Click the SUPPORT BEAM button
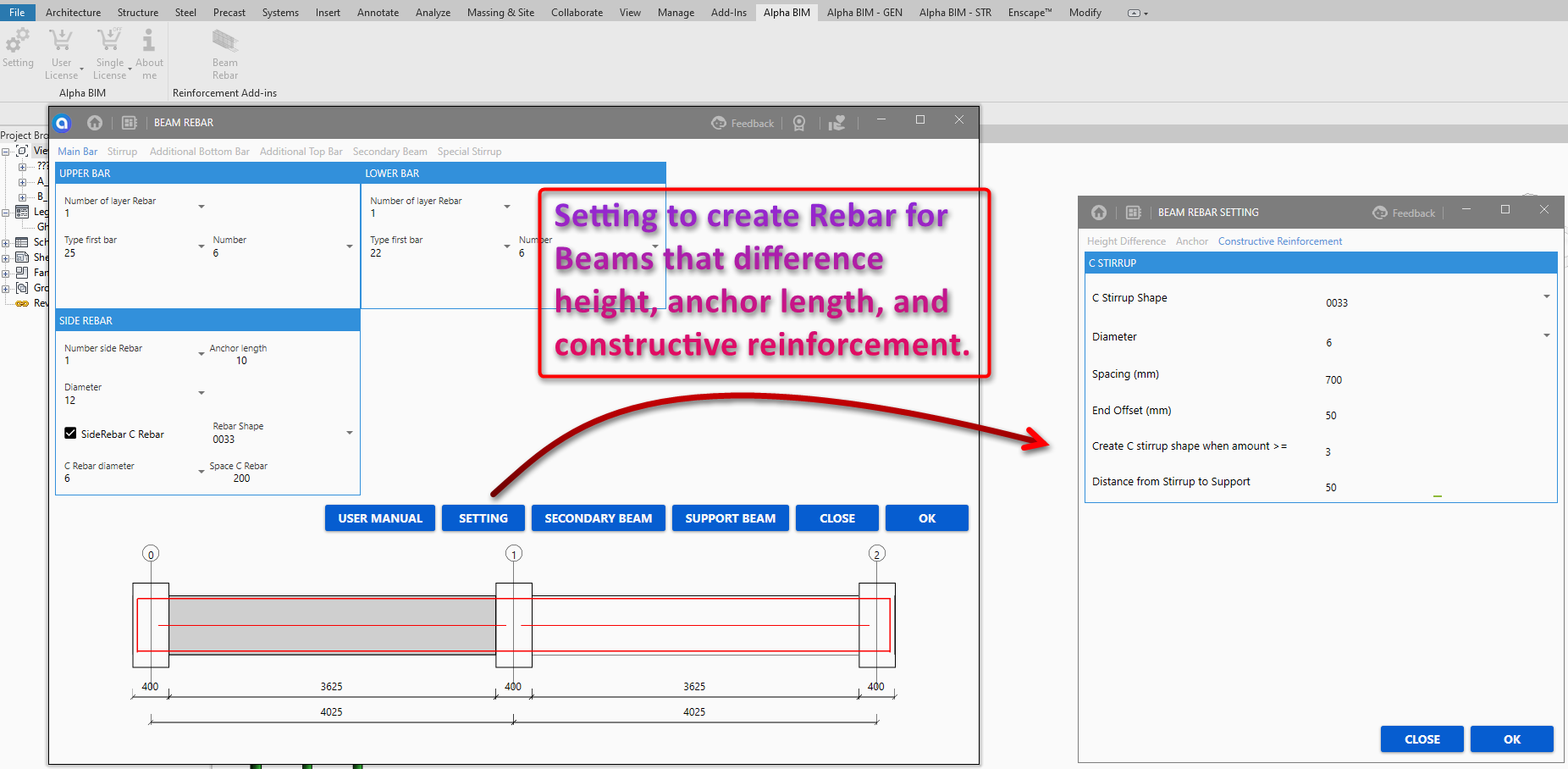The image size is (1568, 769). click(731, 518)
